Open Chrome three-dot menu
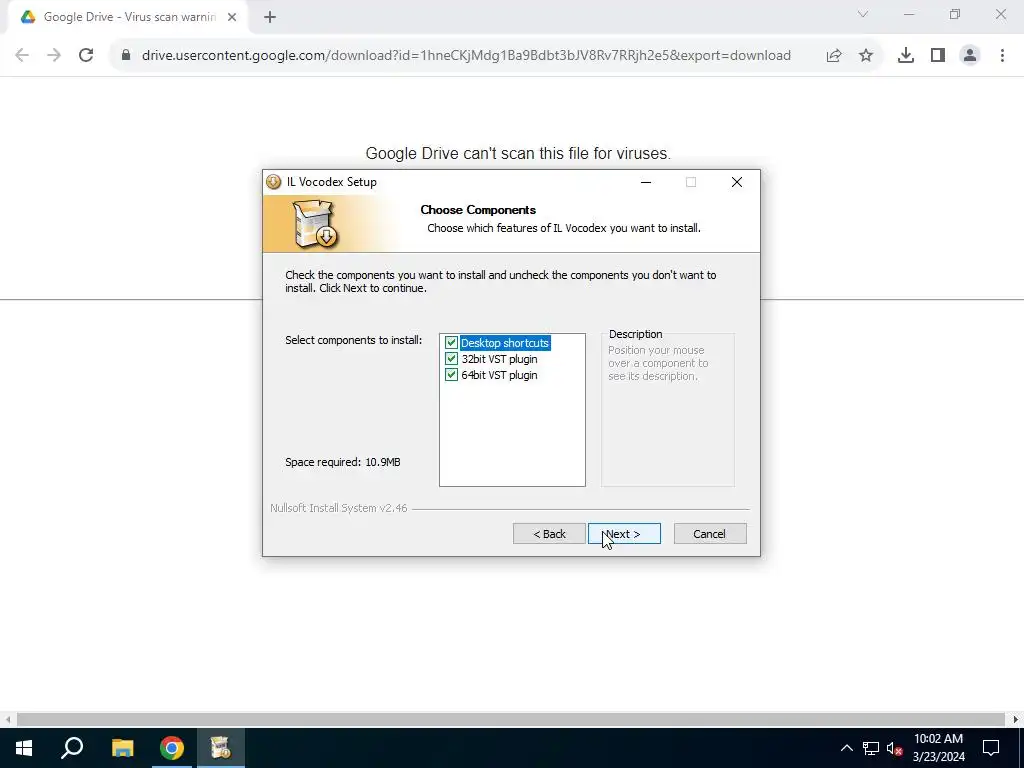This screenshot has height=768, width=1024. point(1002,56)
